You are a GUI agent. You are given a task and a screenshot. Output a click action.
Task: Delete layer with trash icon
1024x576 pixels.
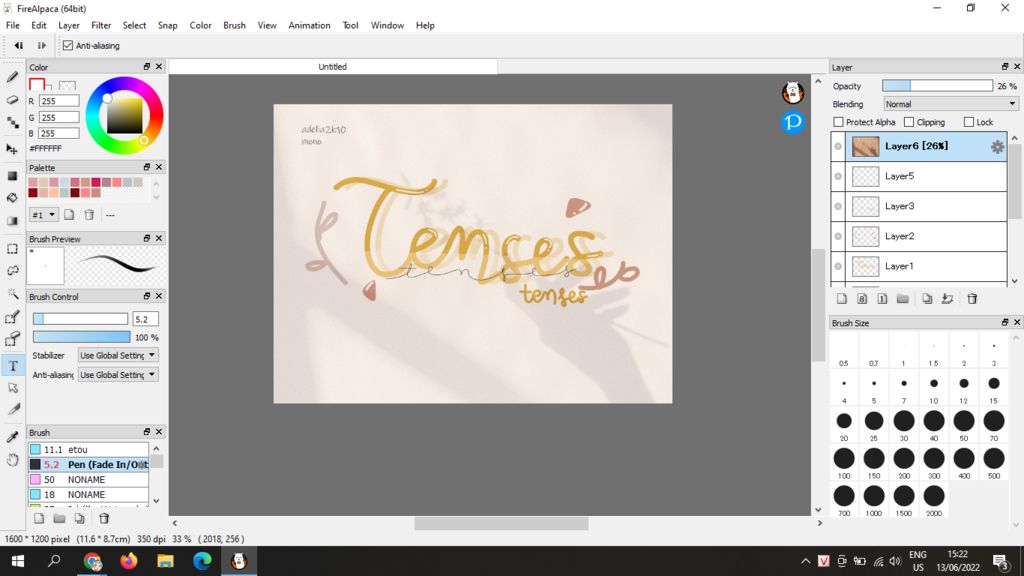pos(972,299)
